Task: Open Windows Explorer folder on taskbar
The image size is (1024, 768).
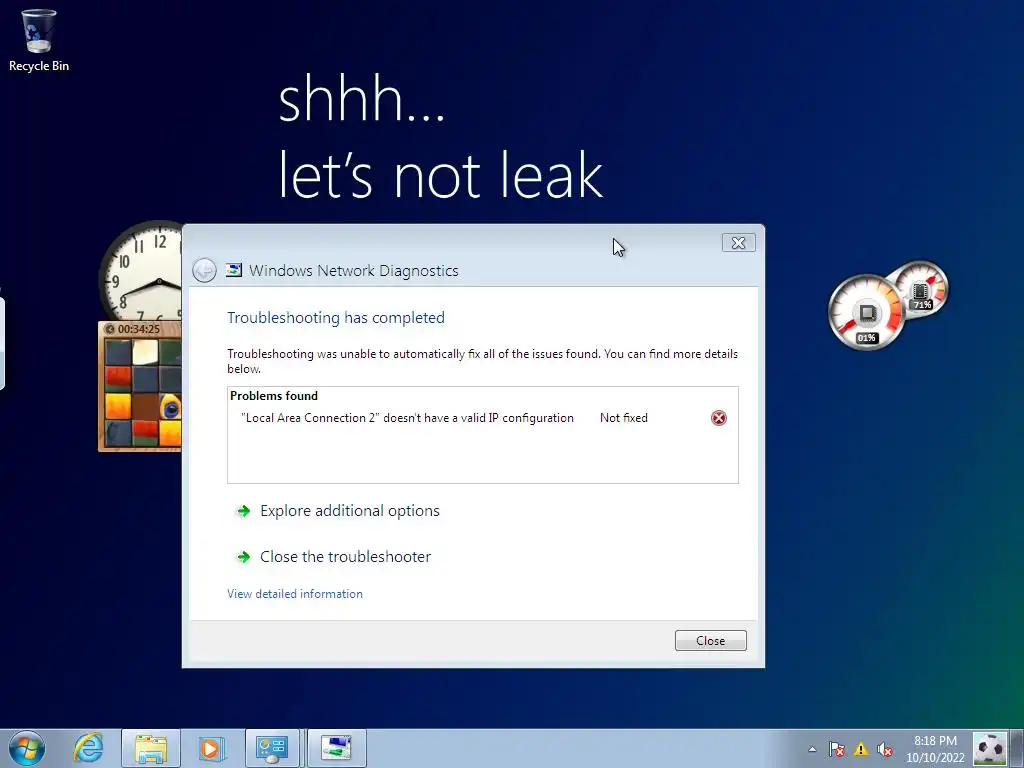Action: [151, 748]
